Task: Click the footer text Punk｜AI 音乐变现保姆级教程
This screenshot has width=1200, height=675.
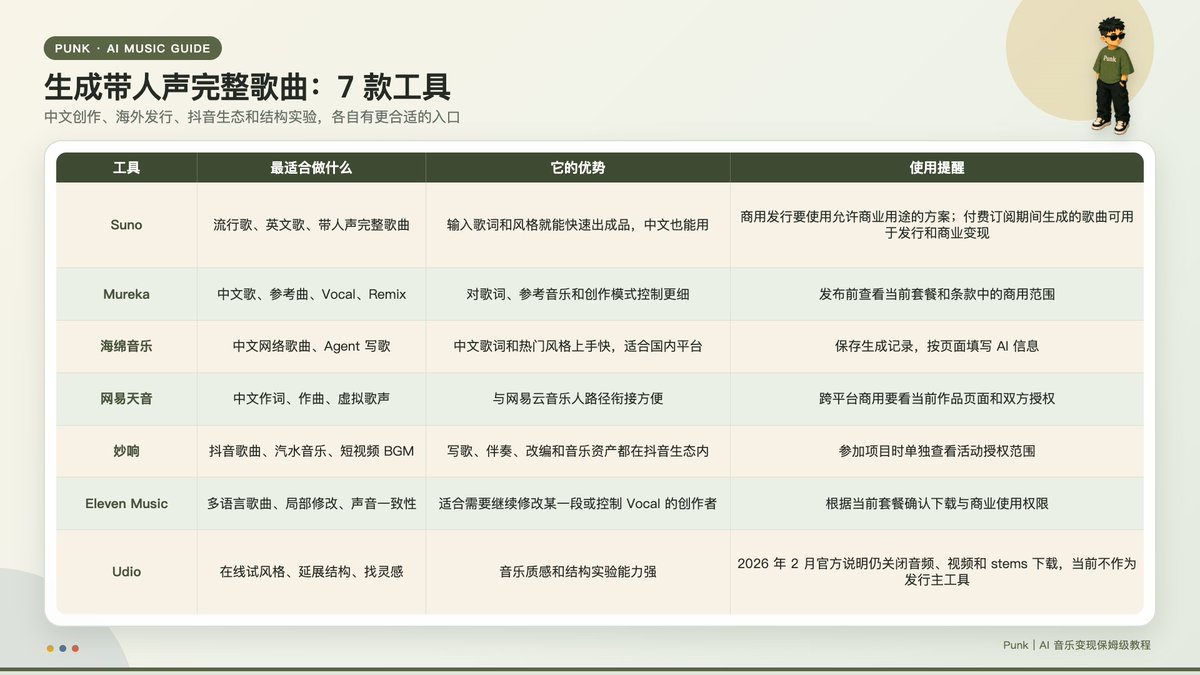Action: (x=1077, y=645)
